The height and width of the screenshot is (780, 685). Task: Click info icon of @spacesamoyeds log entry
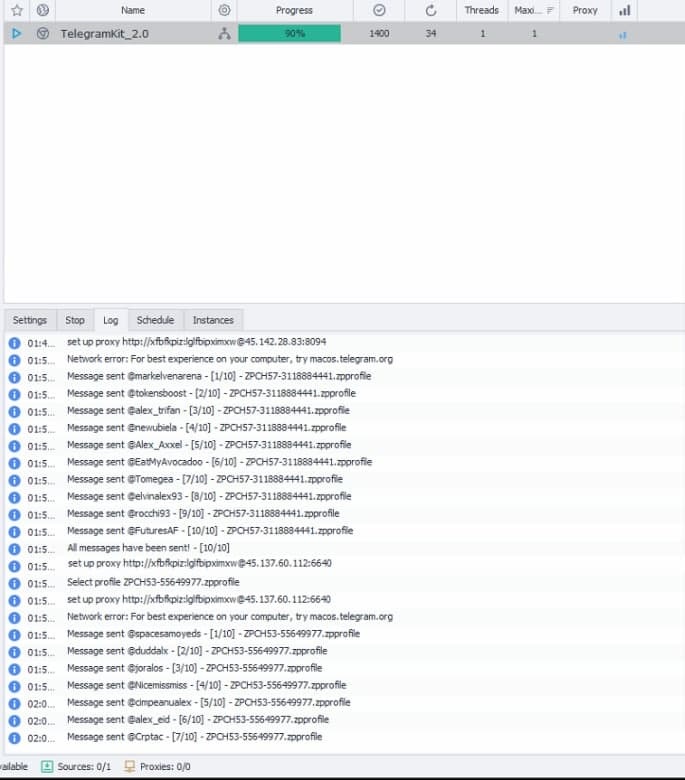[x=14, y=635]
